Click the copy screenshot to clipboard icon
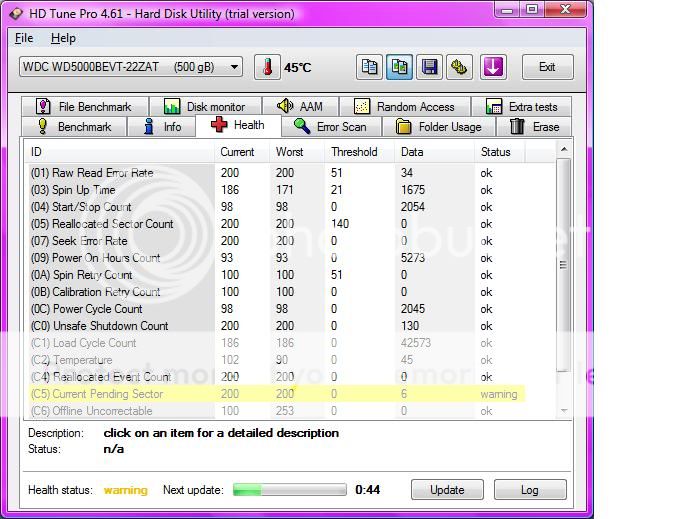The image size is (683, 519). tap(399, 67)
